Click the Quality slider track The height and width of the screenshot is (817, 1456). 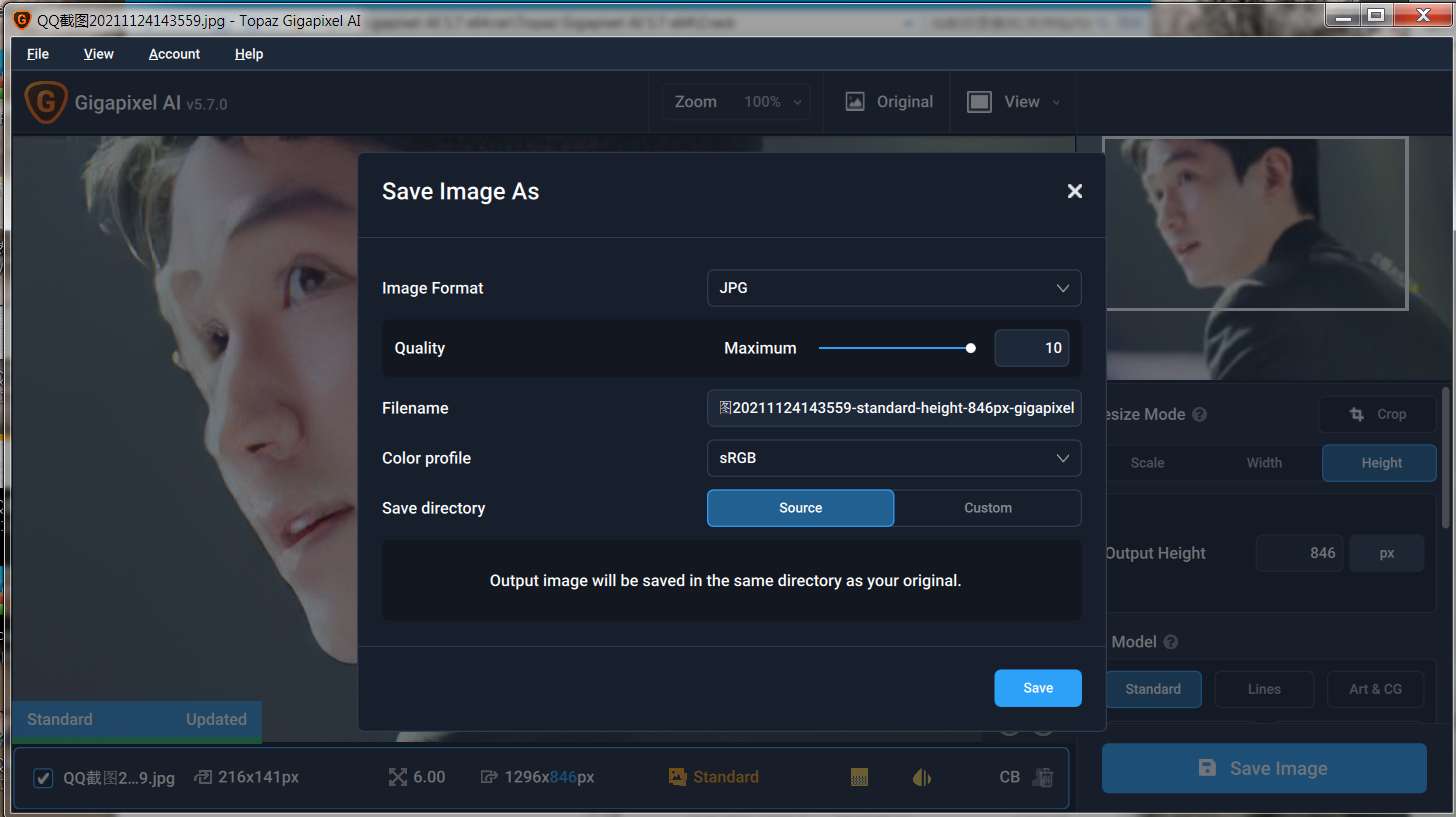tap(895, 348)
